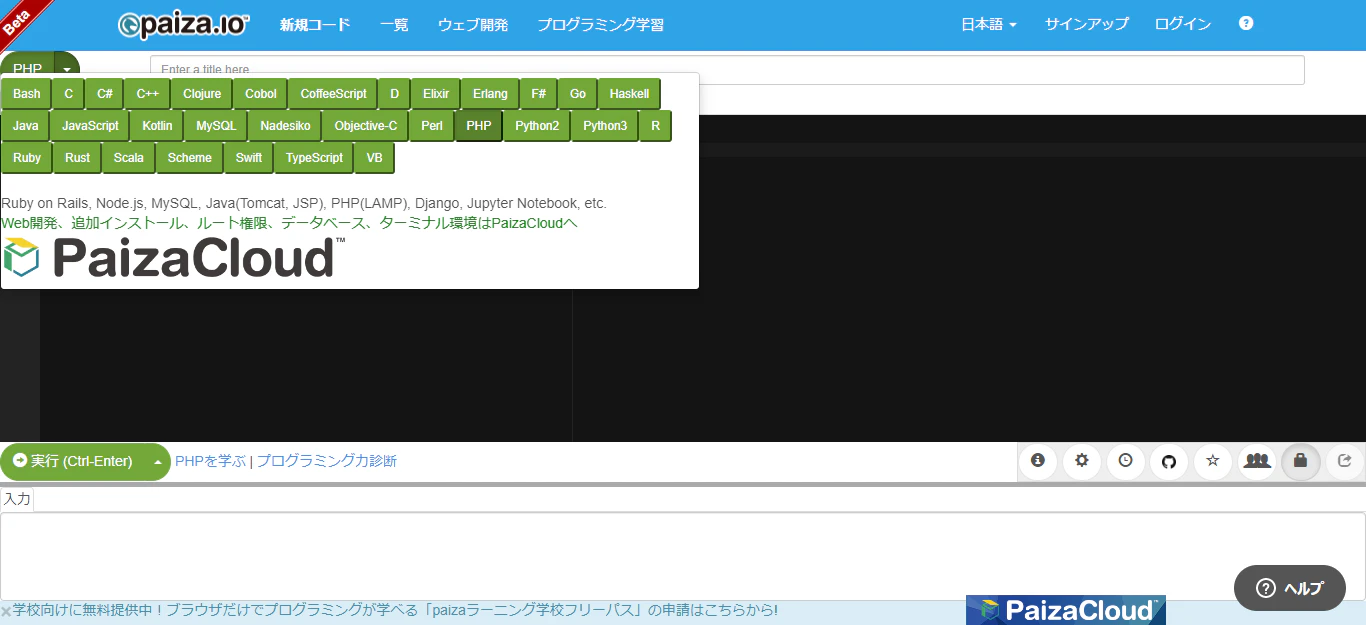Open the ヘルプ help bubble
The width and height of the screenshot is (1366, 625).
point(1290,588)
